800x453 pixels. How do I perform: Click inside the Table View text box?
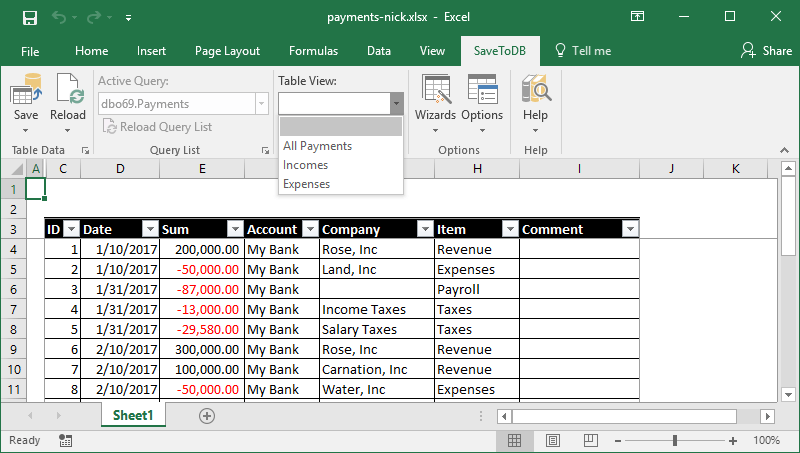(335, 104)
